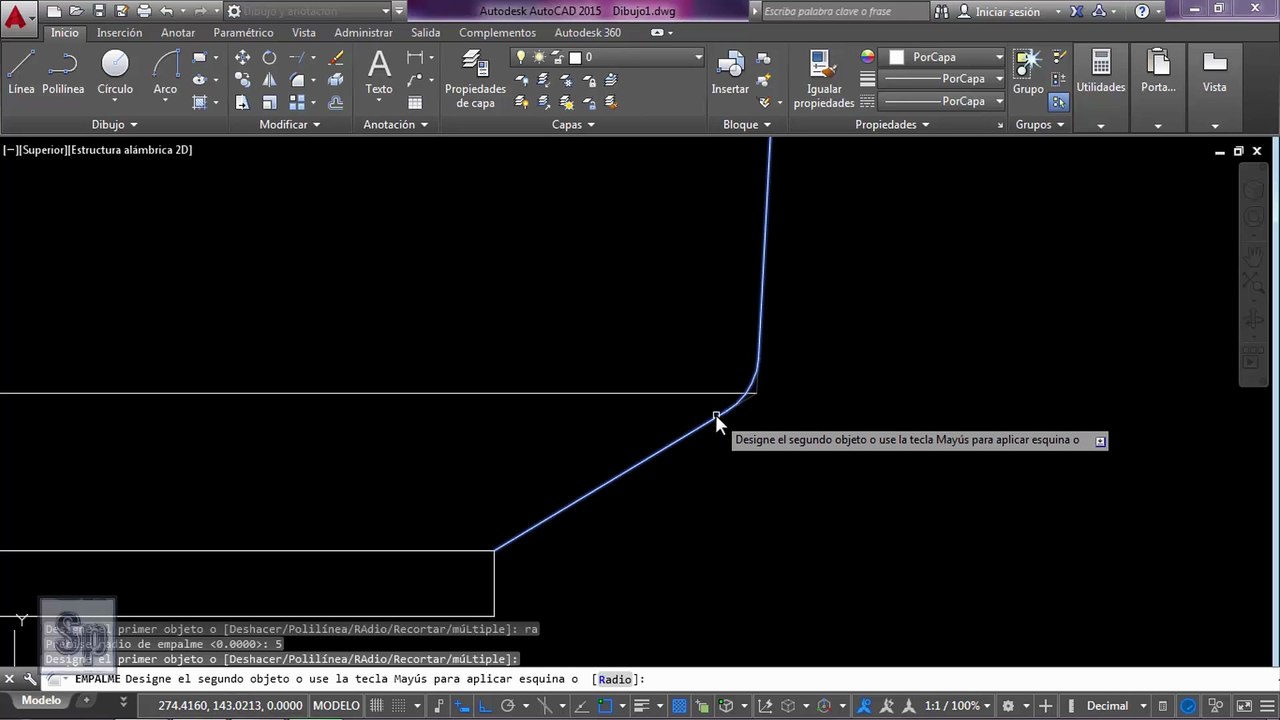This screenshot has width=1280, height=720.
Task: Click the Insertar block icon
Action: click(x=730, y=73)
